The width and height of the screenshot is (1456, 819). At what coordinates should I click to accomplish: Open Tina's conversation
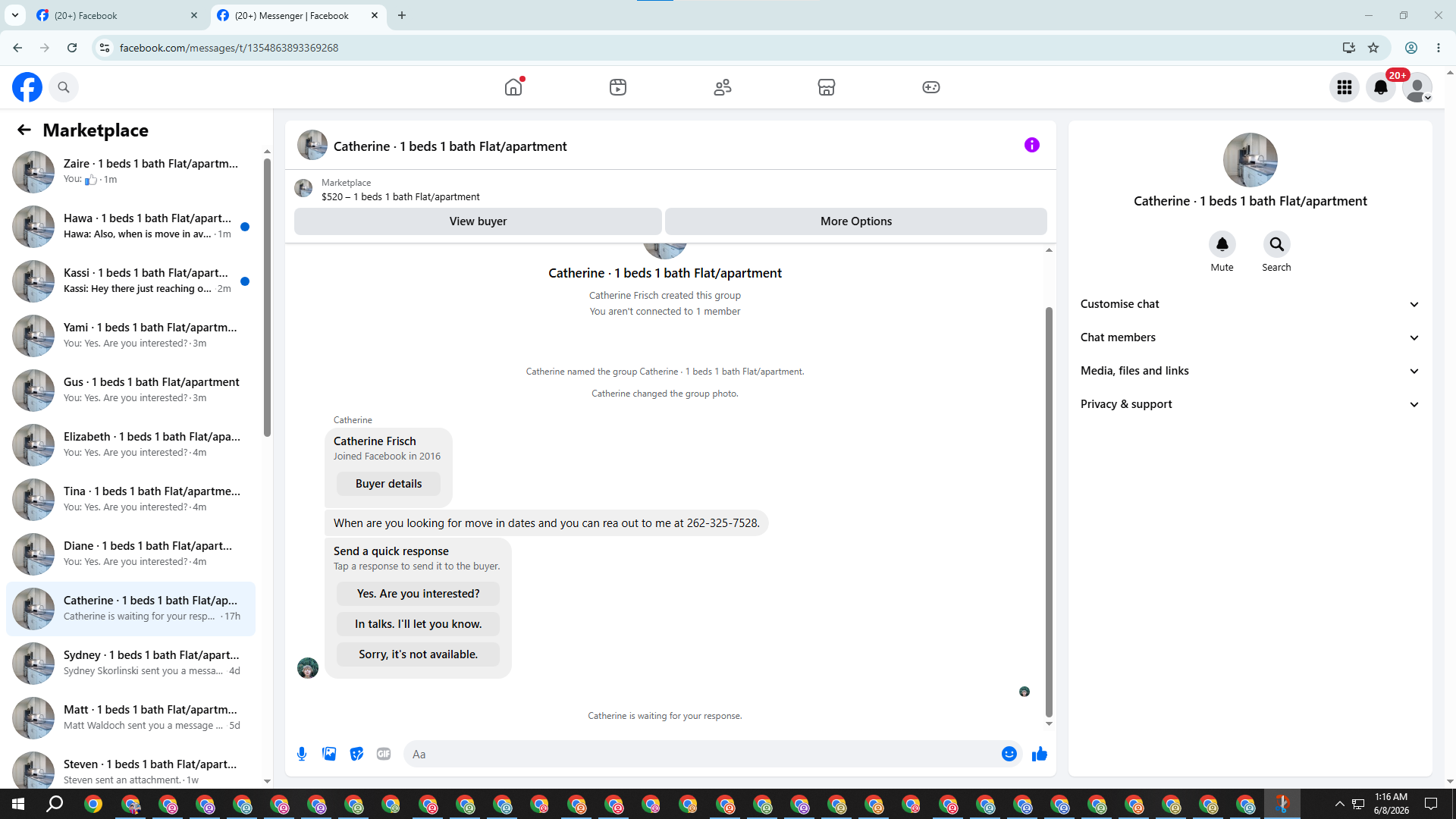tap(131, 499)
